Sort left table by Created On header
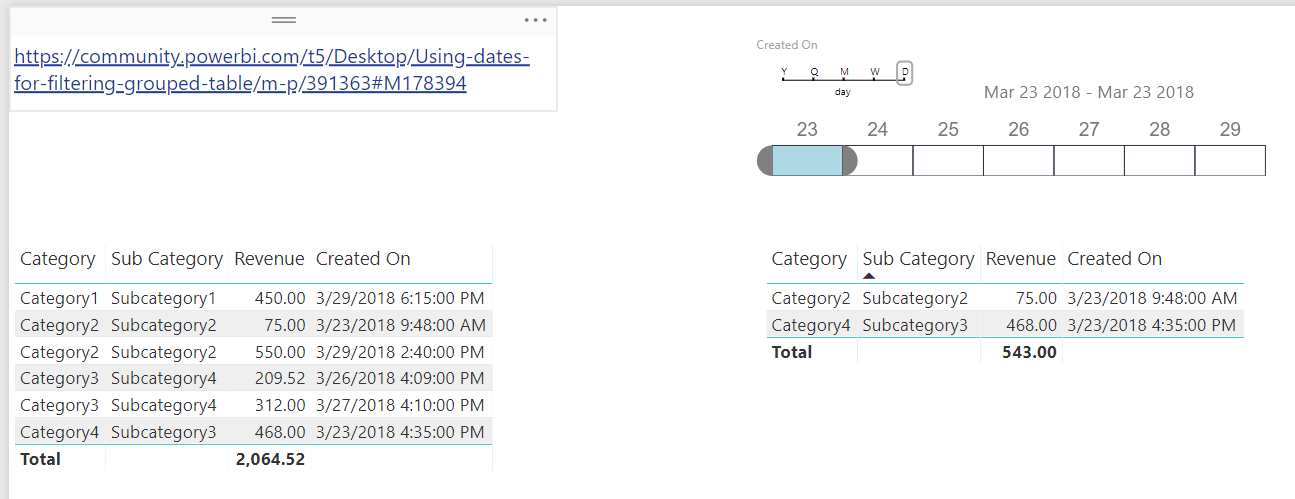 pos(363,259)
